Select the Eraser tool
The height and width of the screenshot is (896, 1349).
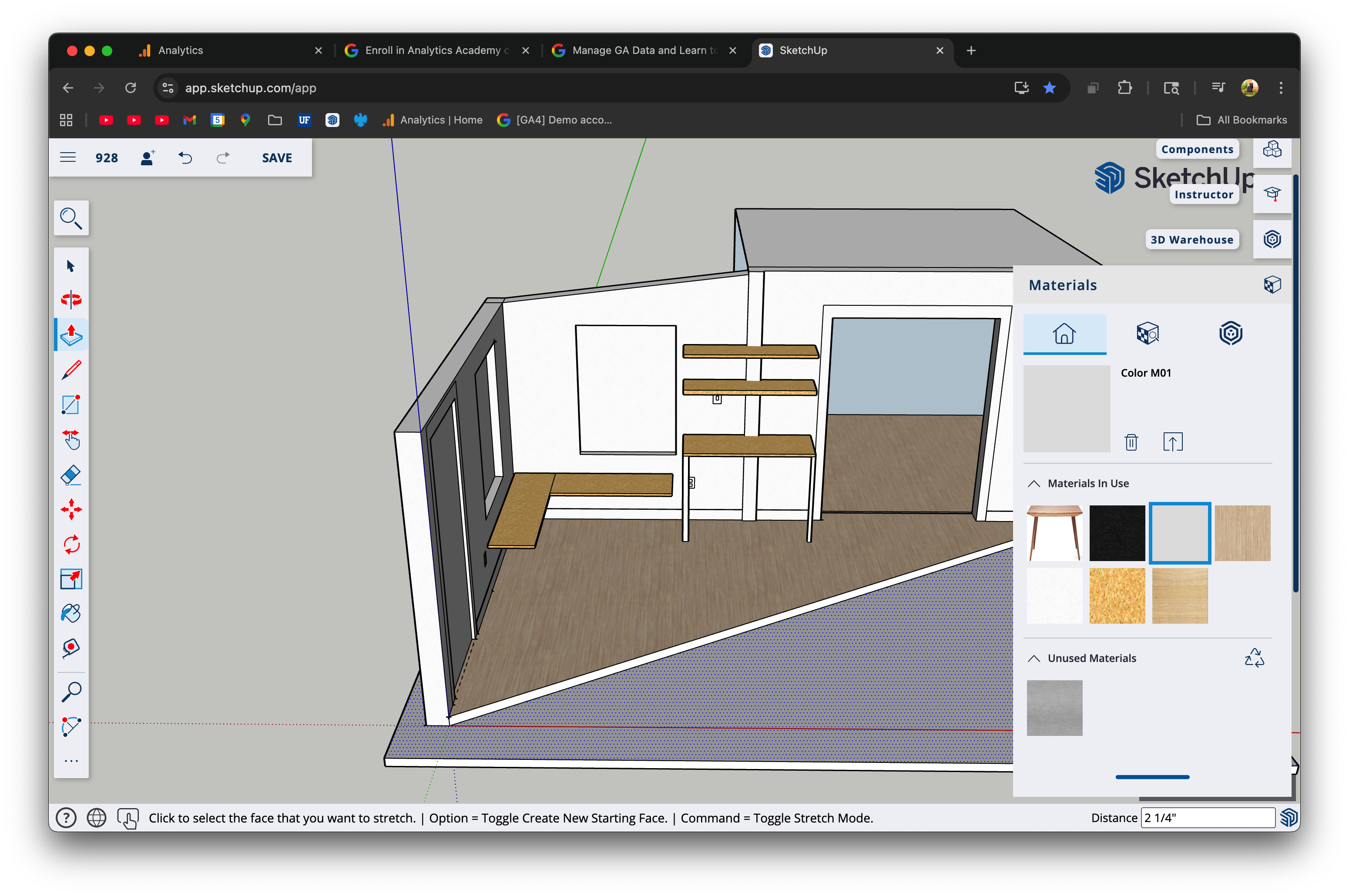click(x=71, y=475)
